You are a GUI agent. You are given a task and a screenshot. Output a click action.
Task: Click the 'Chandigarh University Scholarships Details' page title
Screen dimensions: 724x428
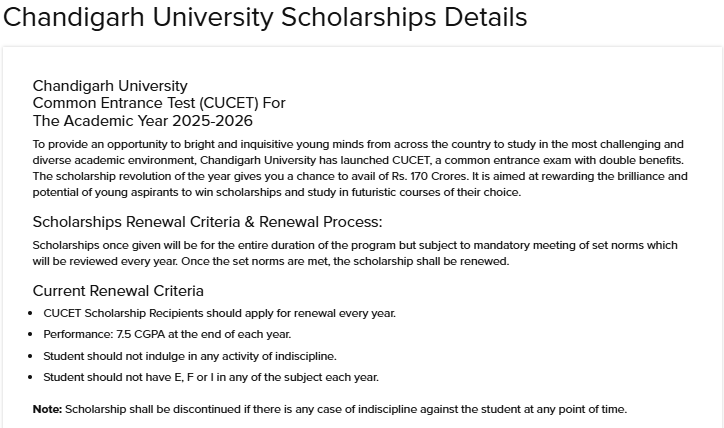(x=265, y=18)
